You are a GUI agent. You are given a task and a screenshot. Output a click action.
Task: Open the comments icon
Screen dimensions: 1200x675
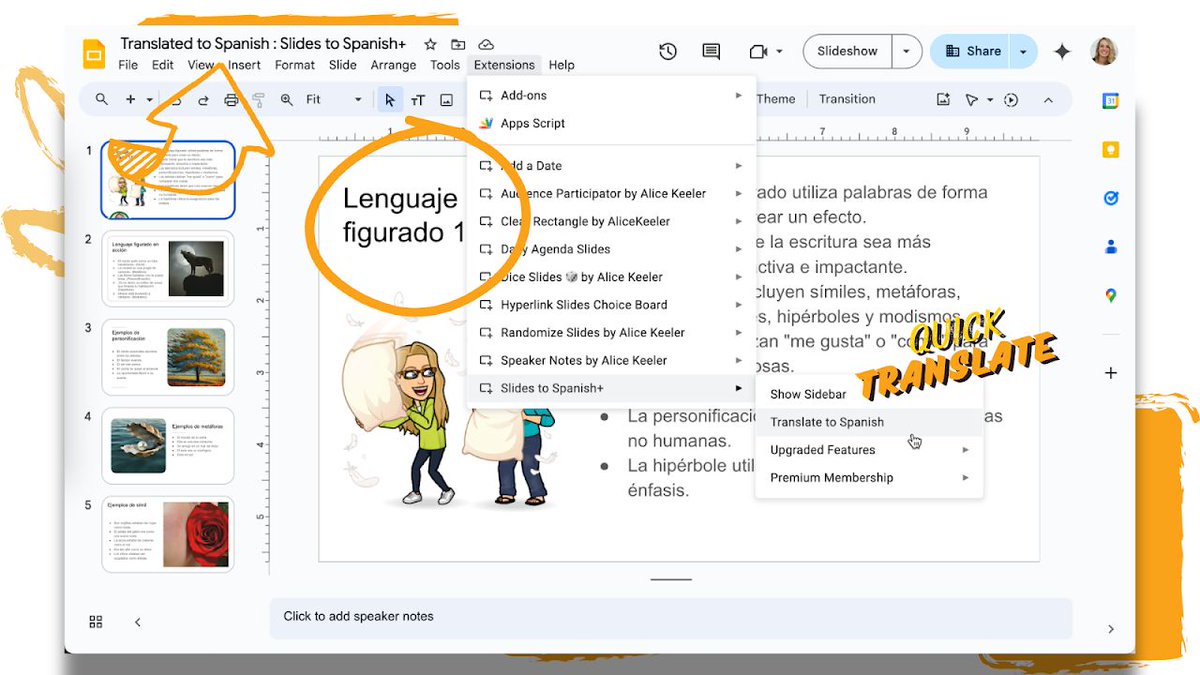711,51
